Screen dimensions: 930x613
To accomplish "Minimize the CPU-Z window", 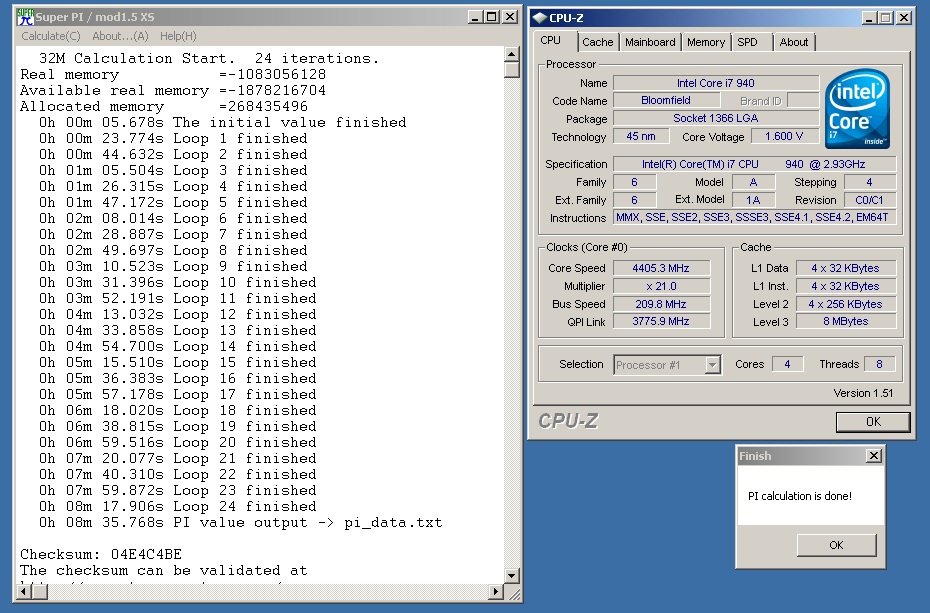I will 868,18.
